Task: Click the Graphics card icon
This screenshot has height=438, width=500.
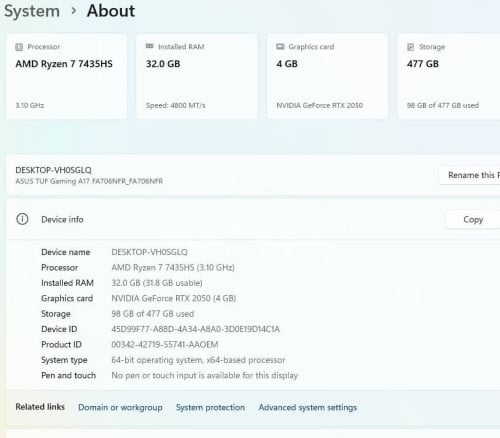Action: tap(280, 46)
